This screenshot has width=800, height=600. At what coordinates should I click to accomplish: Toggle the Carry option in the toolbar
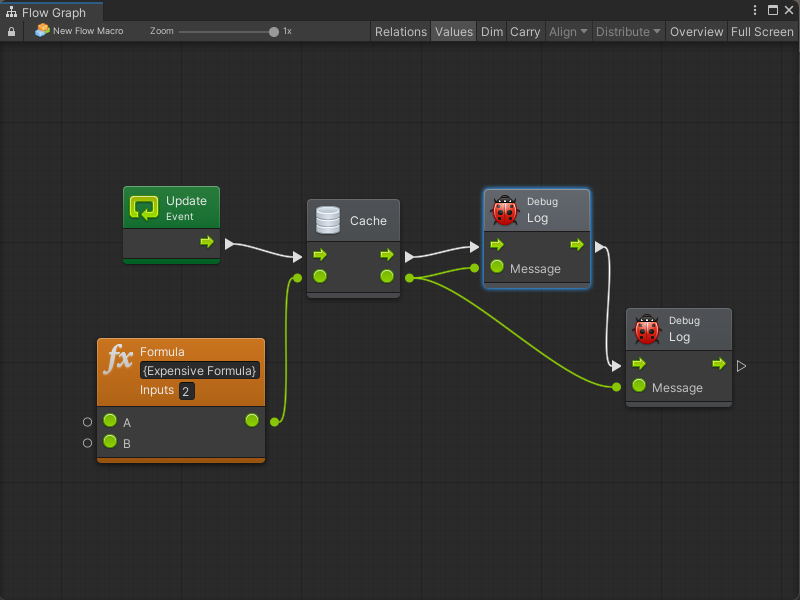point(525,31)
